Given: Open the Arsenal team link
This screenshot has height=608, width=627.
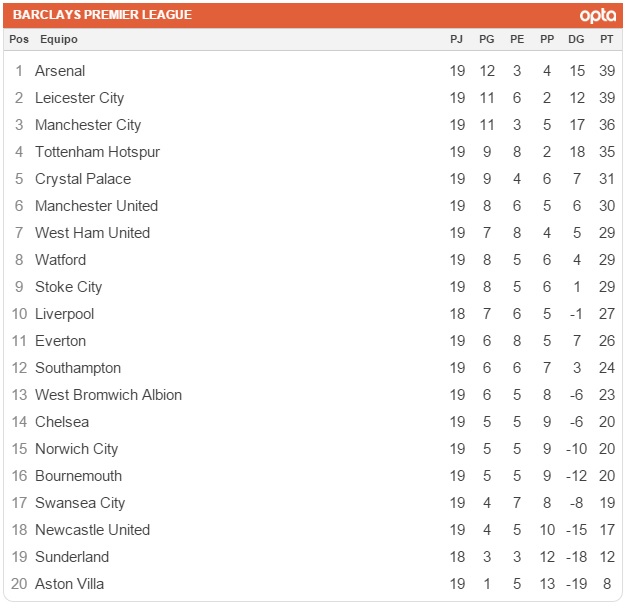Looking at the screenshot, I should 60,71.
